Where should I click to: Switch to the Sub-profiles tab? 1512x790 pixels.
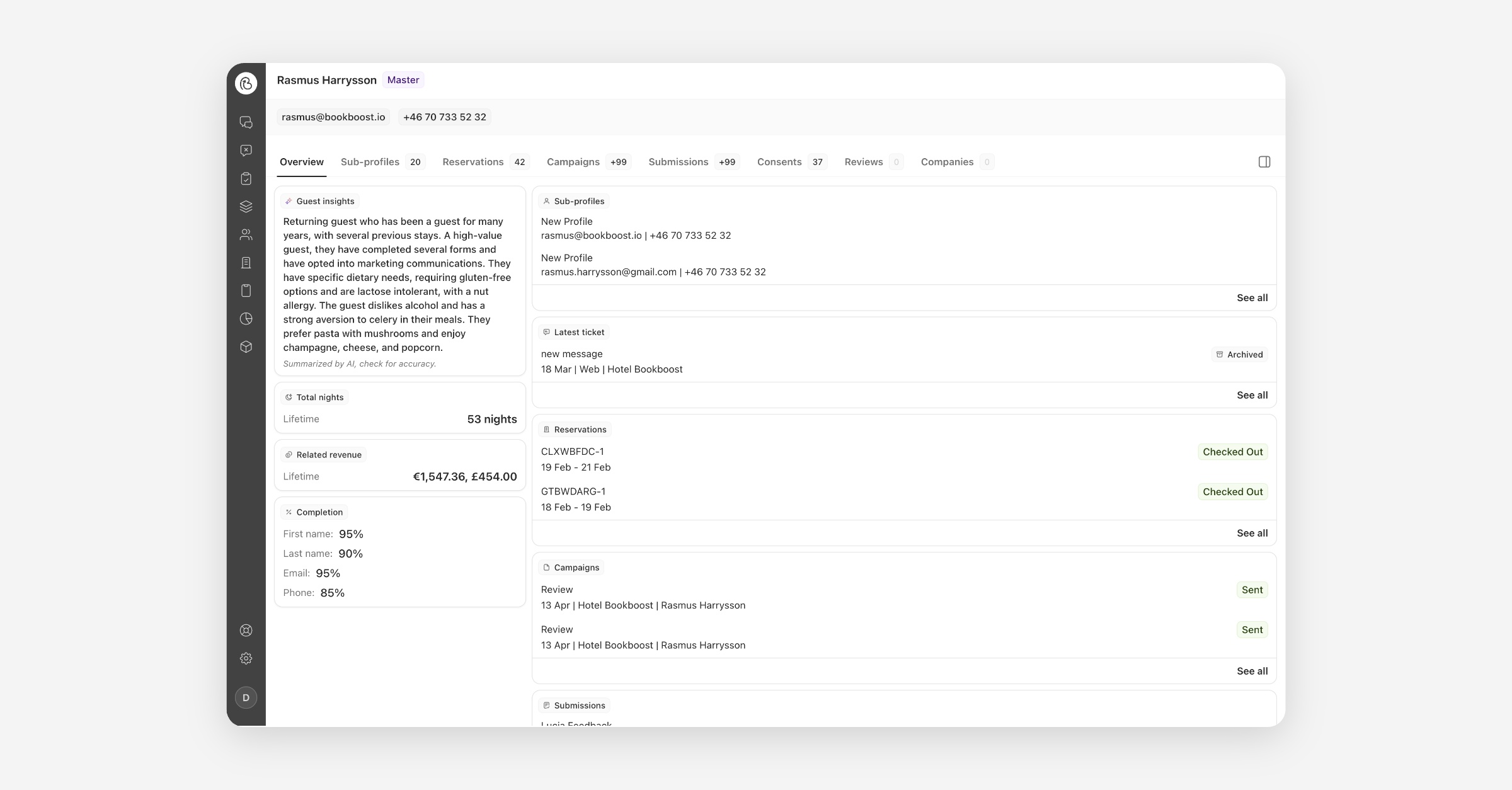pyautogui.click(x=383, y=162)
